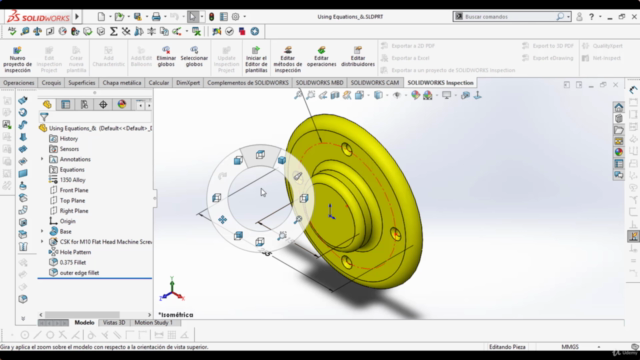Click Pan arrows in the view wheel
This screenshot has height=360, width=640.
coord(222,220)
